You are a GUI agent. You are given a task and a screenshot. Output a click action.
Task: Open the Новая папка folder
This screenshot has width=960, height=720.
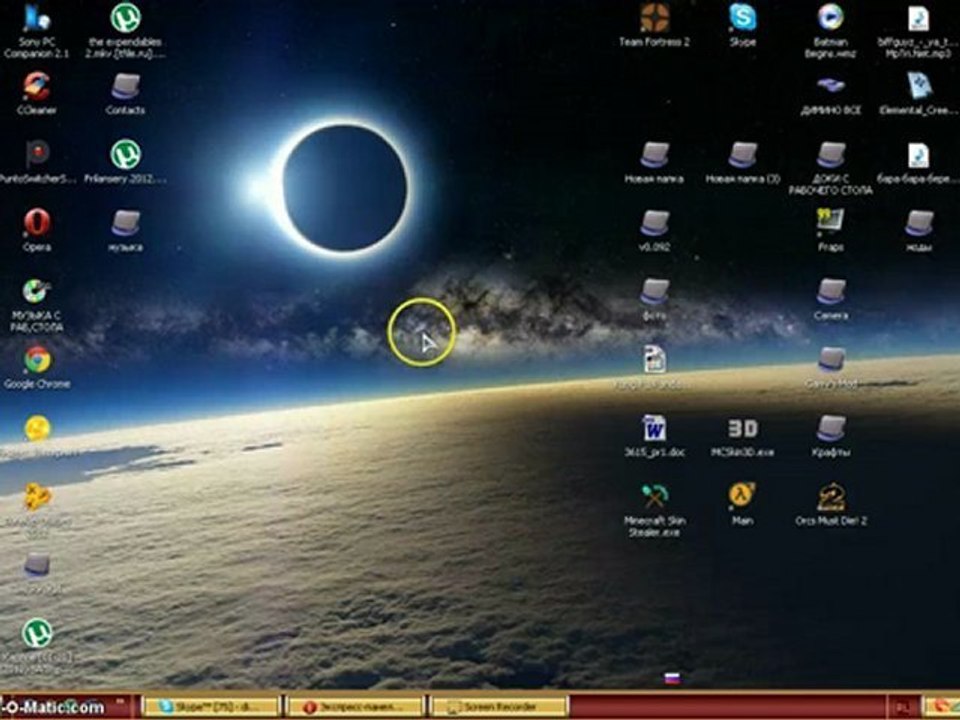[654, 154]
